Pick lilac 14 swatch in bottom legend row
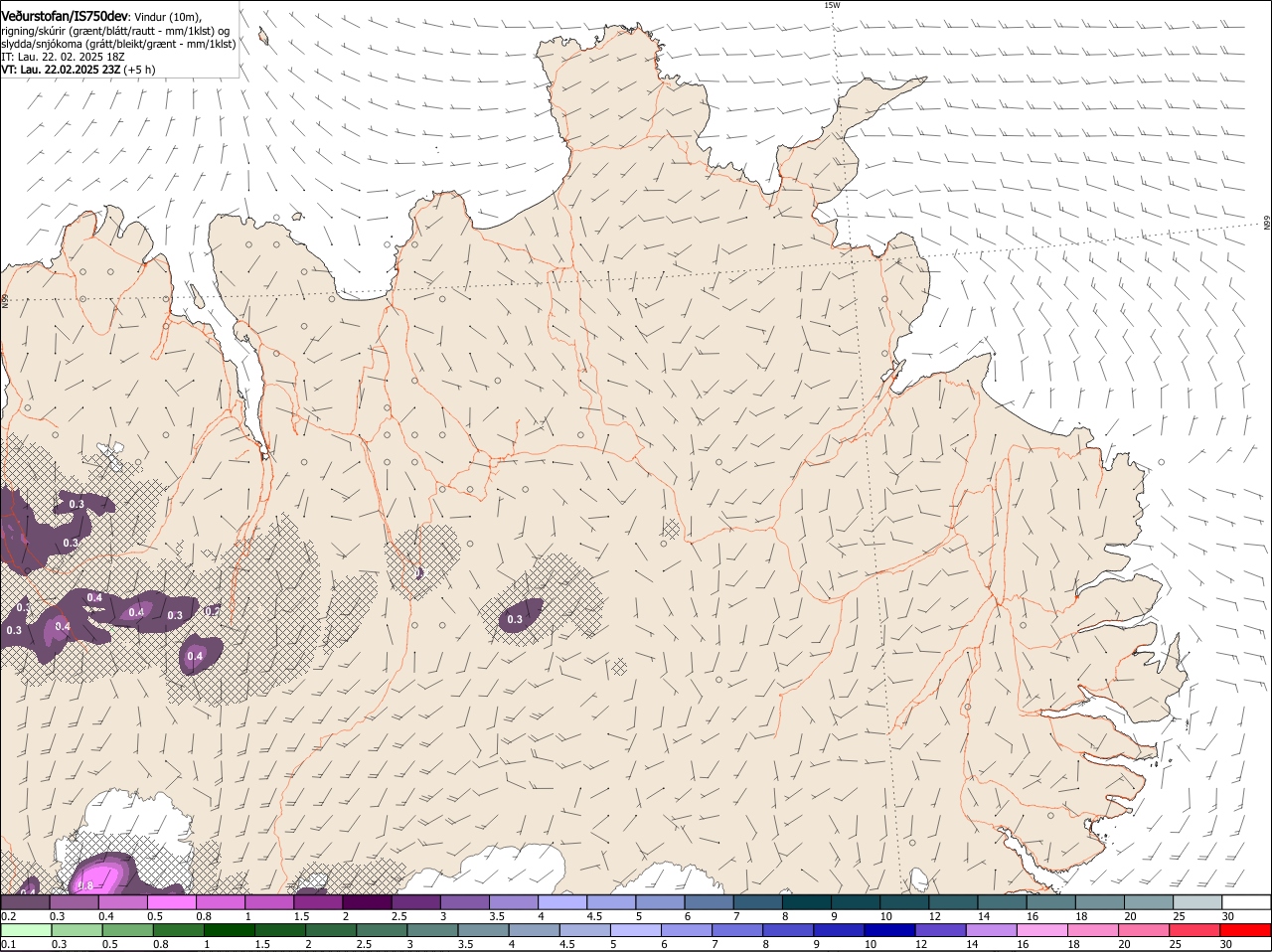The width and height of the screenshot is (1272, 952). (x=992, y=930)
